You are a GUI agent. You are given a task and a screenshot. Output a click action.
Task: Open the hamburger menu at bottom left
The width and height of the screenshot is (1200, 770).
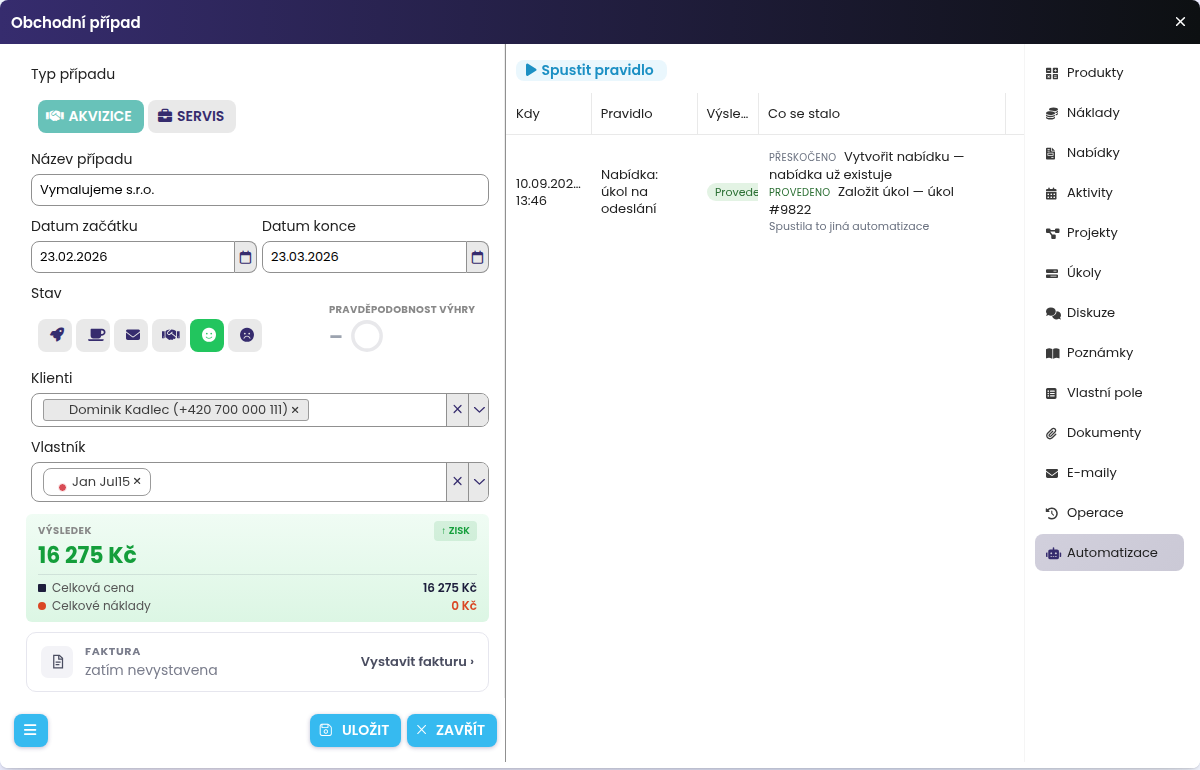(31, 730)
